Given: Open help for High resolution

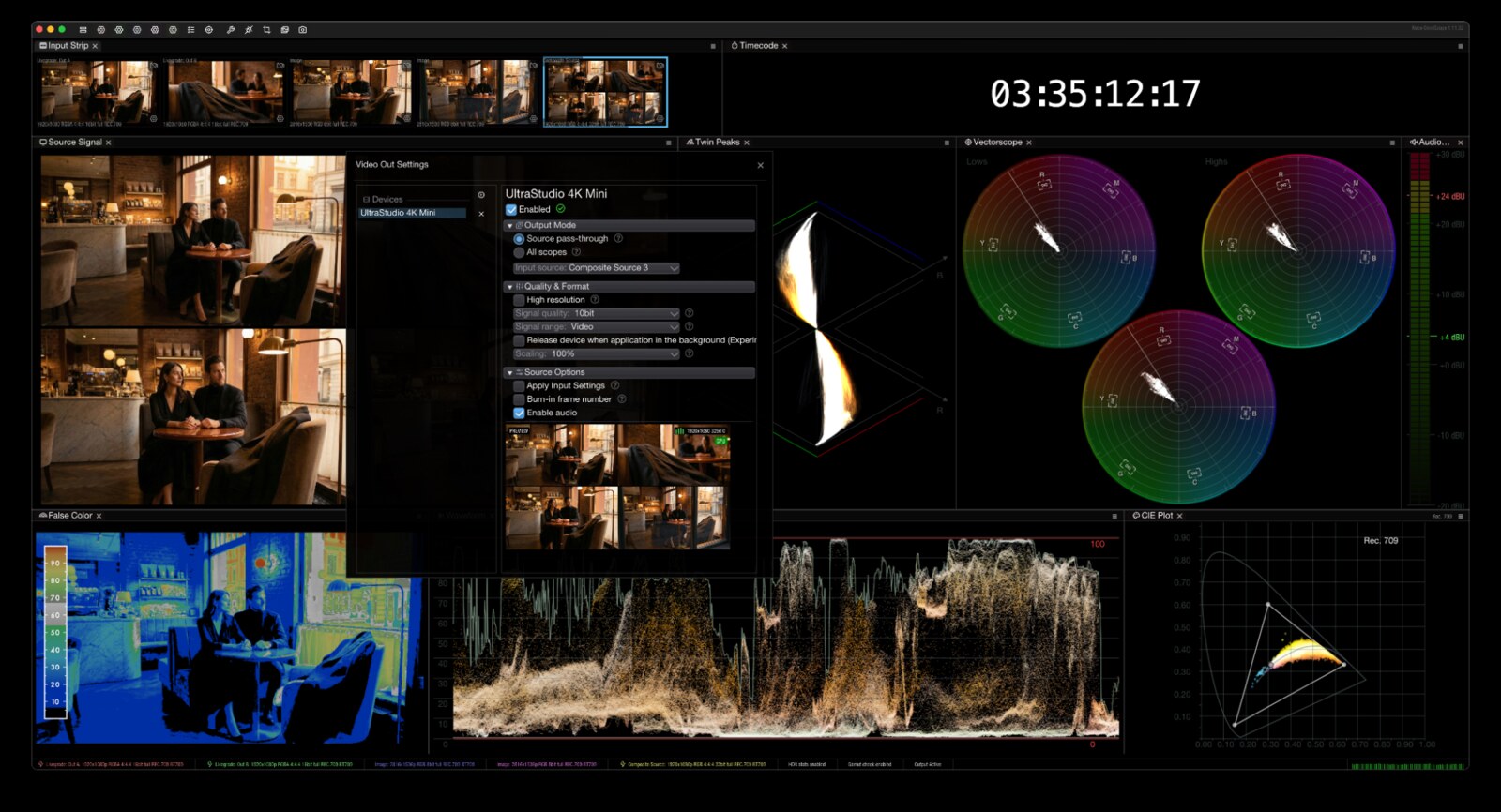Looking at the screenshot, I should (594, 300).
